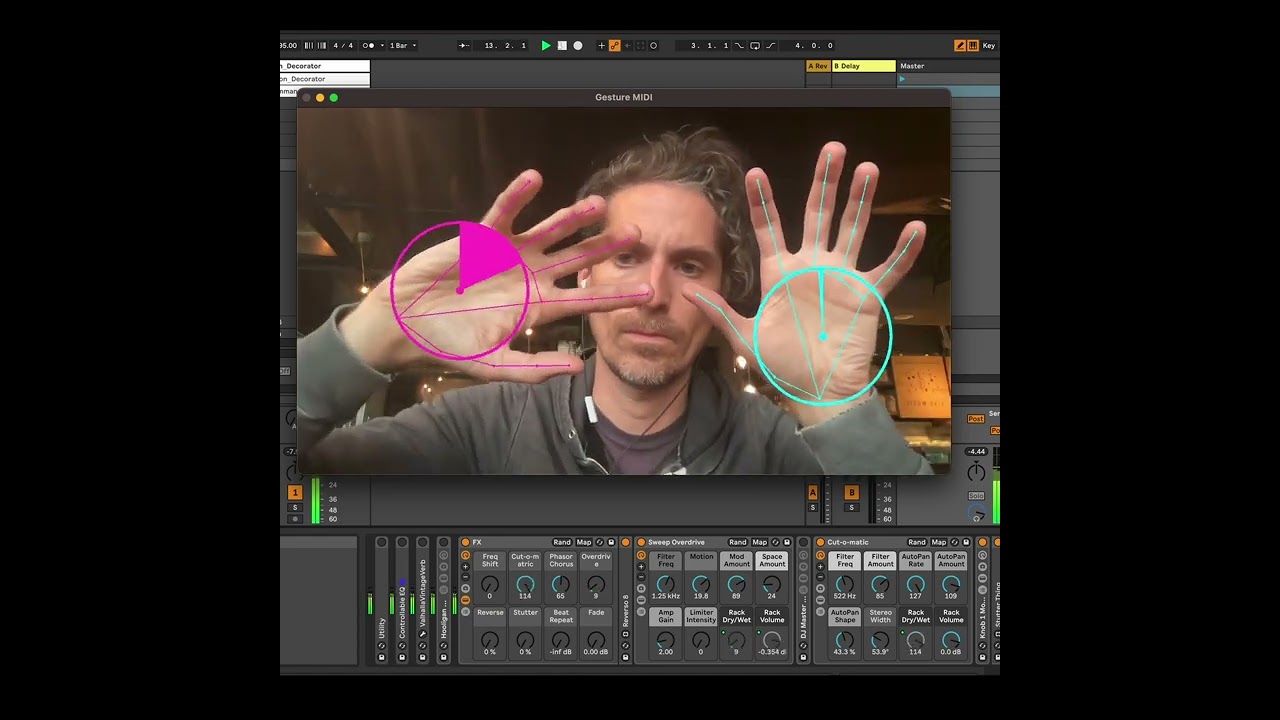Click the 4 / 4 time signature field
Viewport: 1280px width, 720px height.
tap(343, 46)
